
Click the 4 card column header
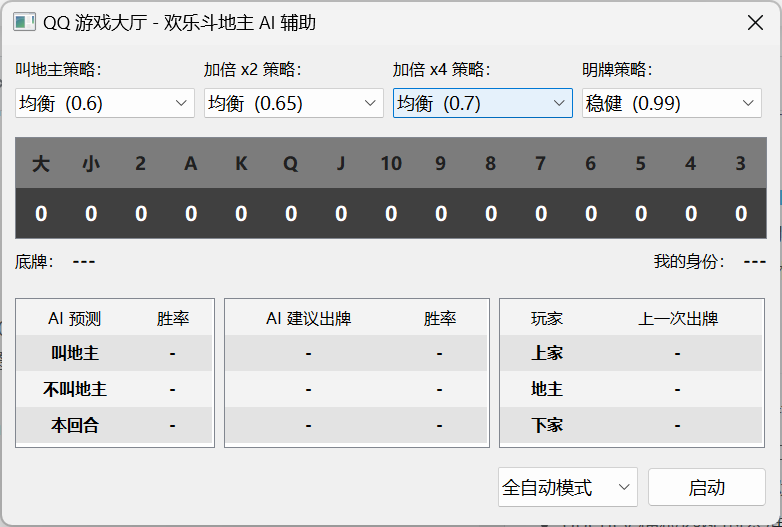[691, 164]
